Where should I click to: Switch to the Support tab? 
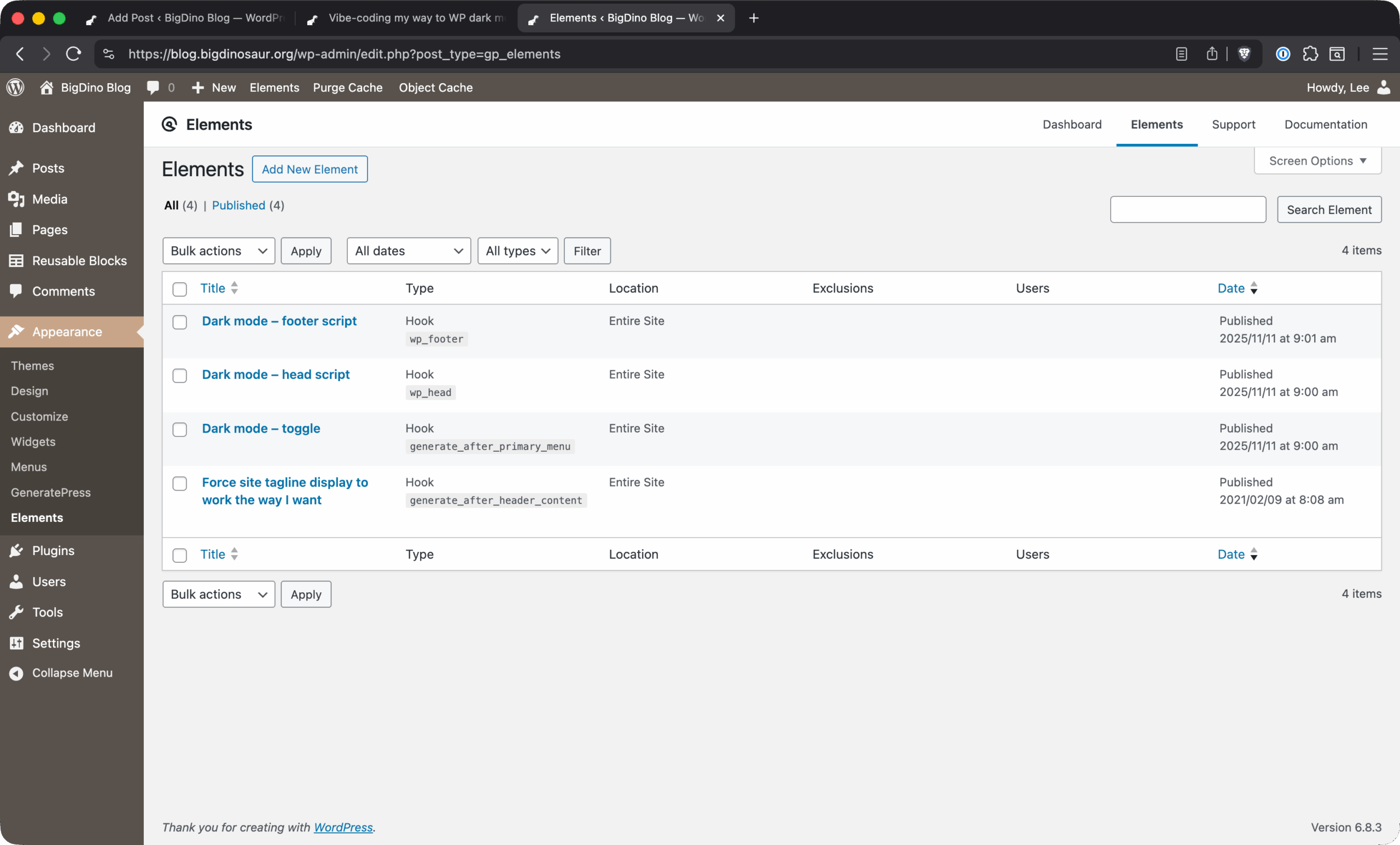(x=1234, y=125)
